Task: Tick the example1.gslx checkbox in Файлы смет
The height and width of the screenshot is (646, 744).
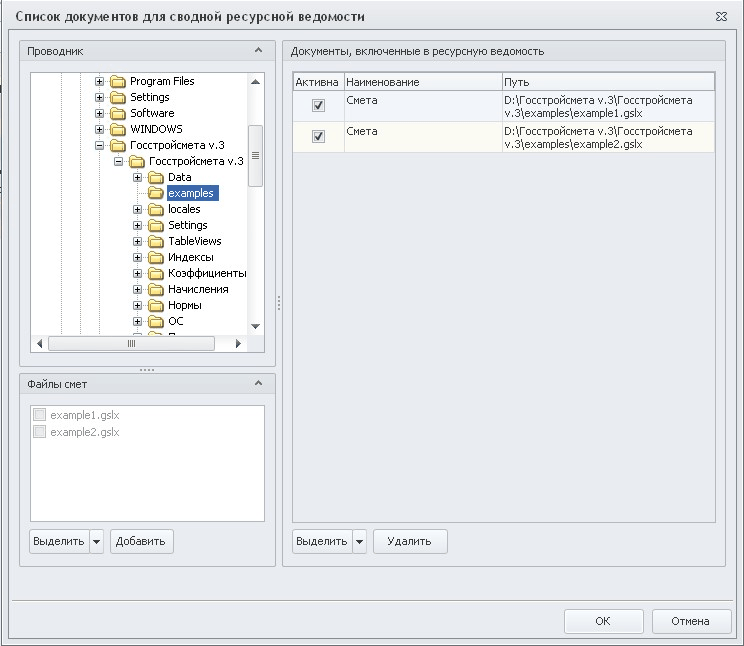Action: click(40, 415)
